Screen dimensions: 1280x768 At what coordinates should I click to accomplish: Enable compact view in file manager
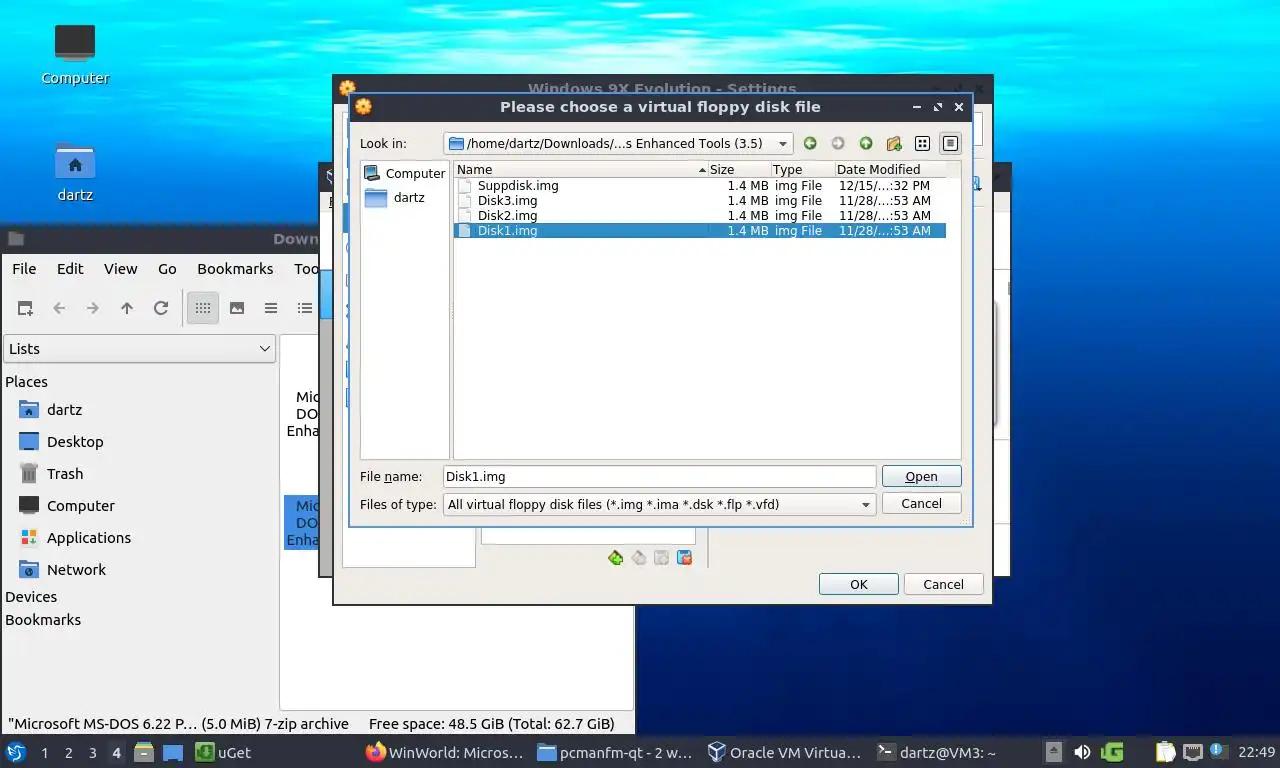pos(271,308)
